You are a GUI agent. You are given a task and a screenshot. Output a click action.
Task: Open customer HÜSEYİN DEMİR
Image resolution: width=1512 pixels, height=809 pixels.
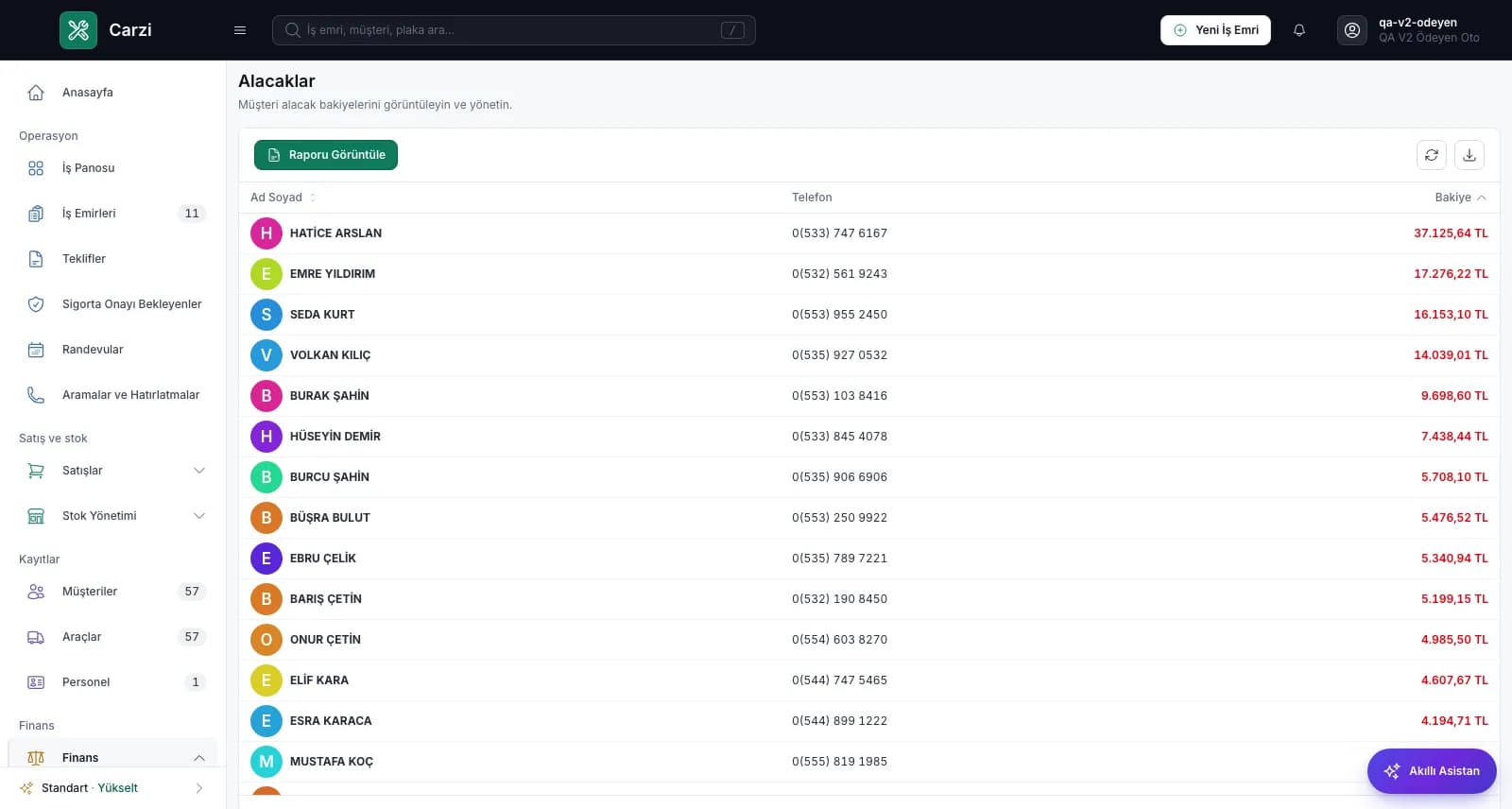pyautogui.click(x=335, y=437)
